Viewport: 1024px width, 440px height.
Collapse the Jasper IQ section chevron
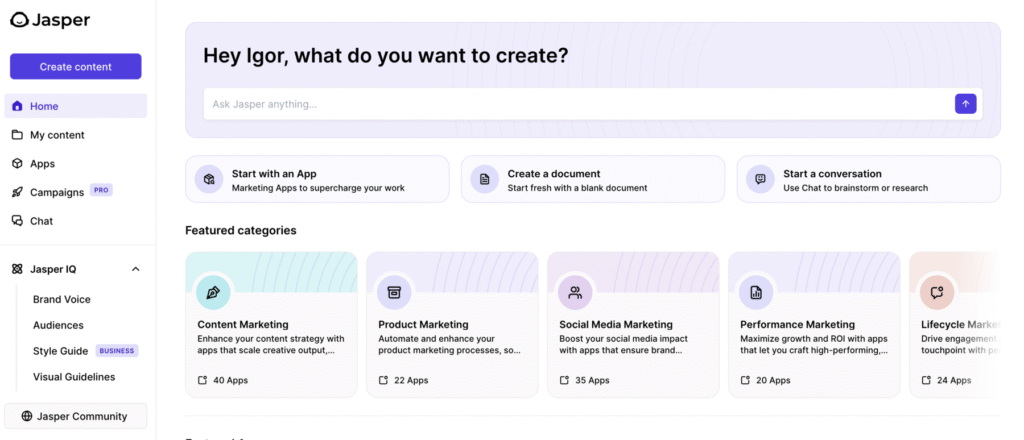(x=136, y=269)
